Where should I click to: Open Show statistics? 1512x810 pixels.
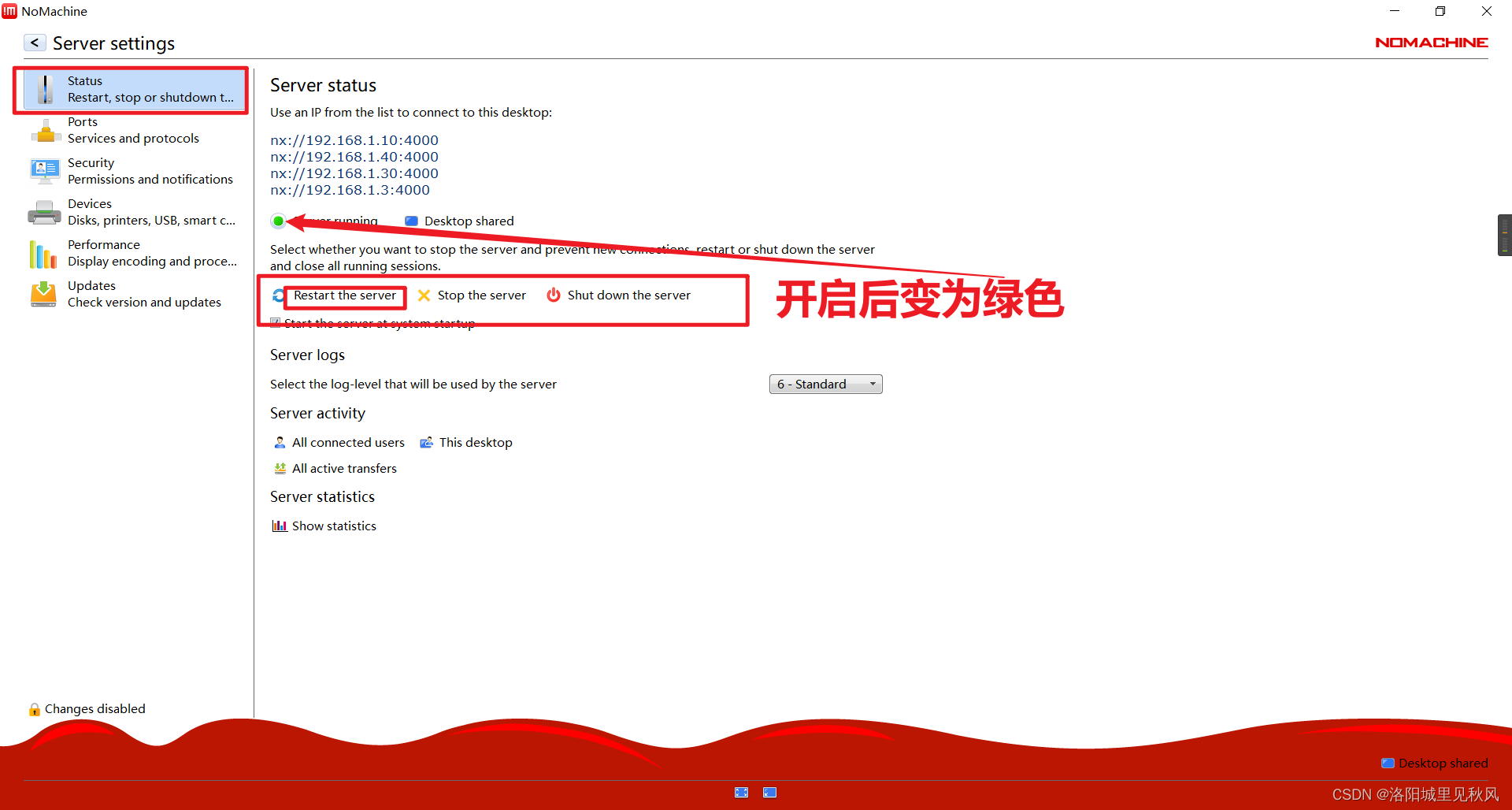tap(334, 526)
